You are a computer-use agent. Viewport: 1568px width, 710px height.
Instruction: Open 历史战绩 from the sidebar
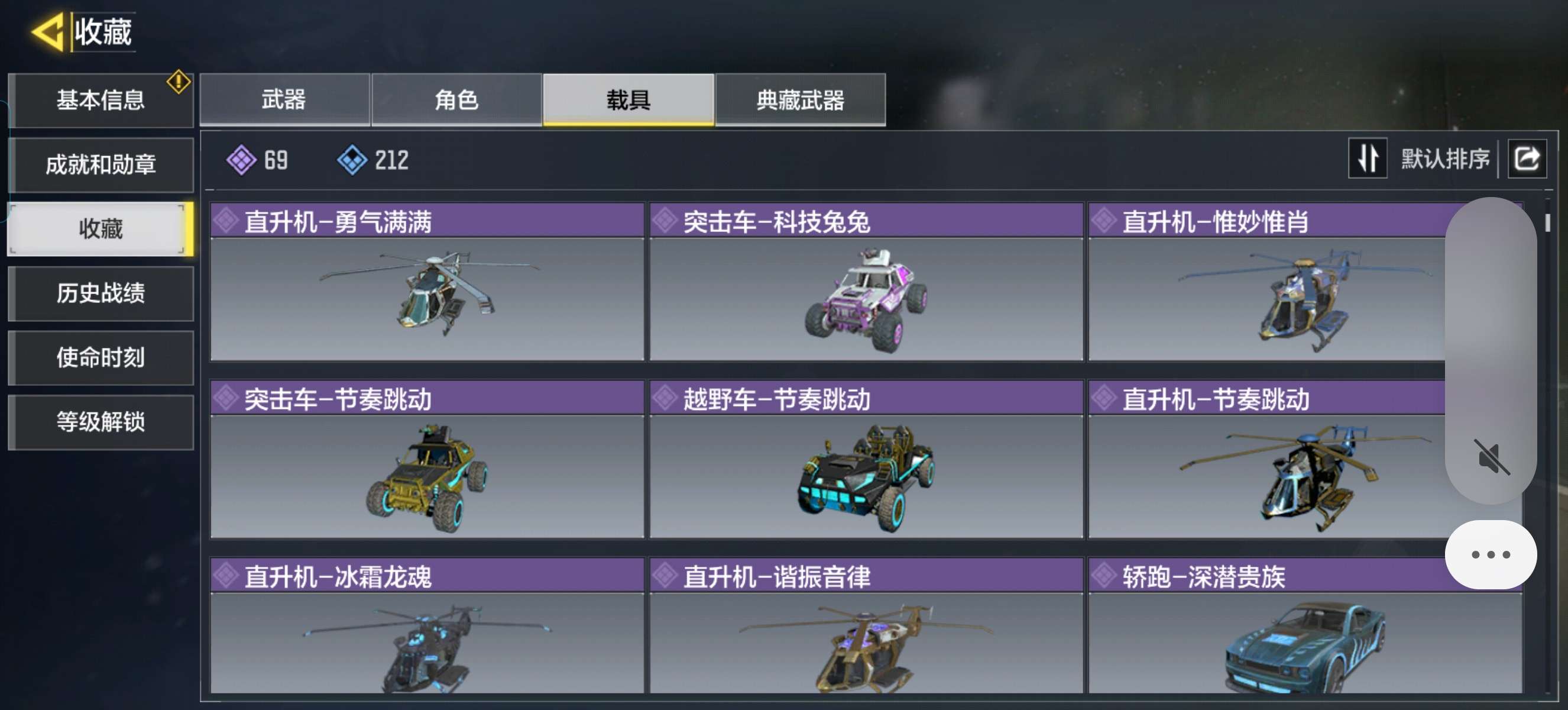[101, 293]
